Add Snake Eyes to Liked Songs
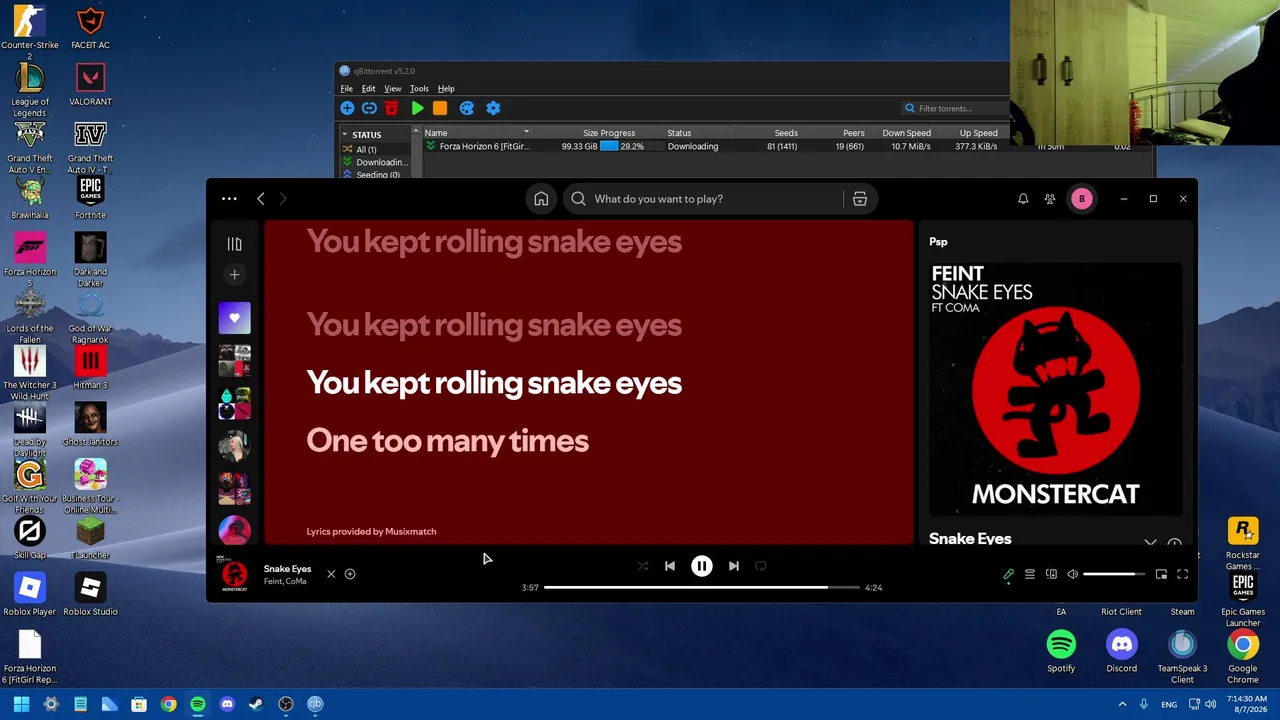This screenshot has height=720, width=1280. click(350, 574)
